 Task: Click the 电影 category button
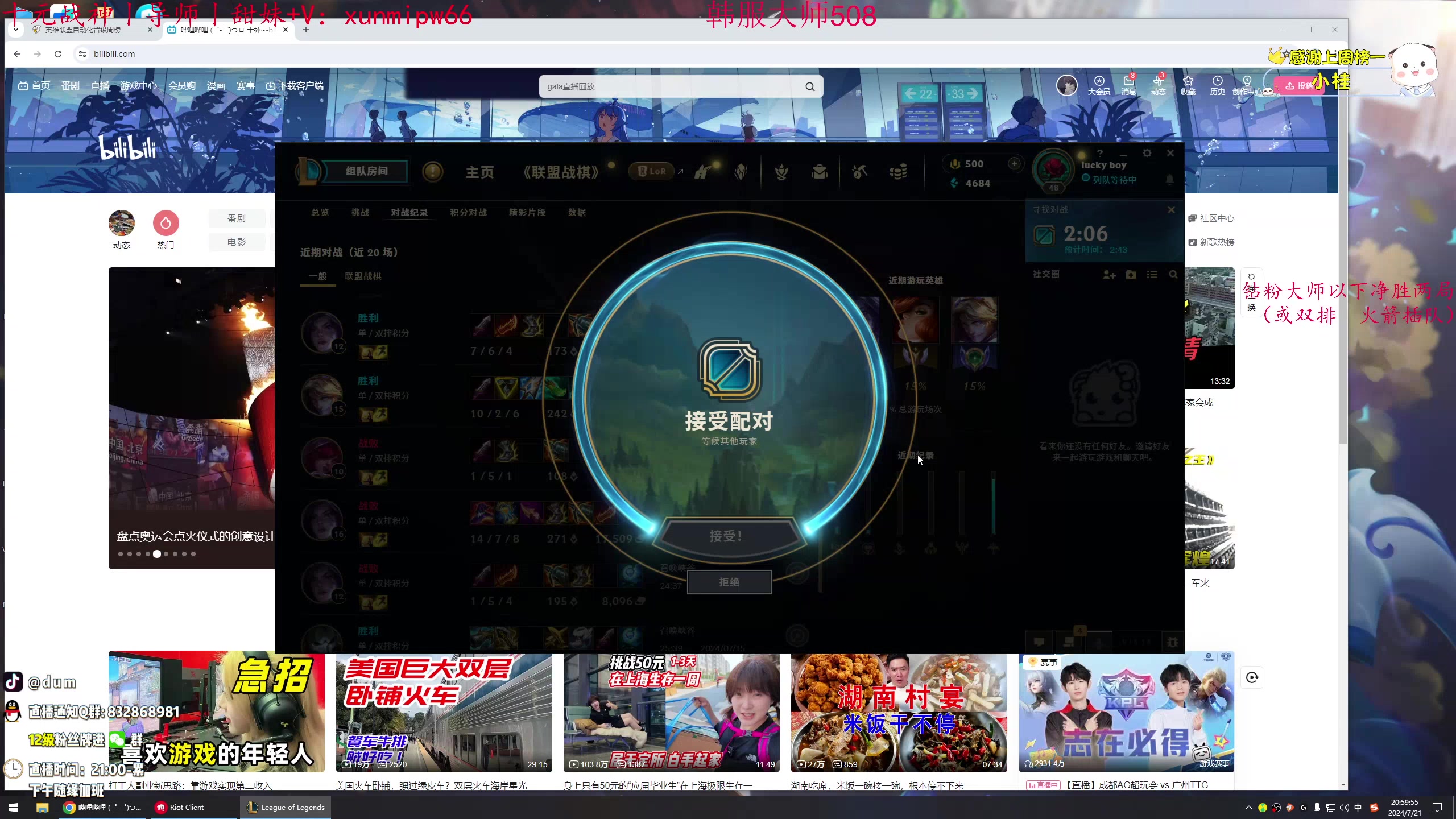click(x=237, y=242)
